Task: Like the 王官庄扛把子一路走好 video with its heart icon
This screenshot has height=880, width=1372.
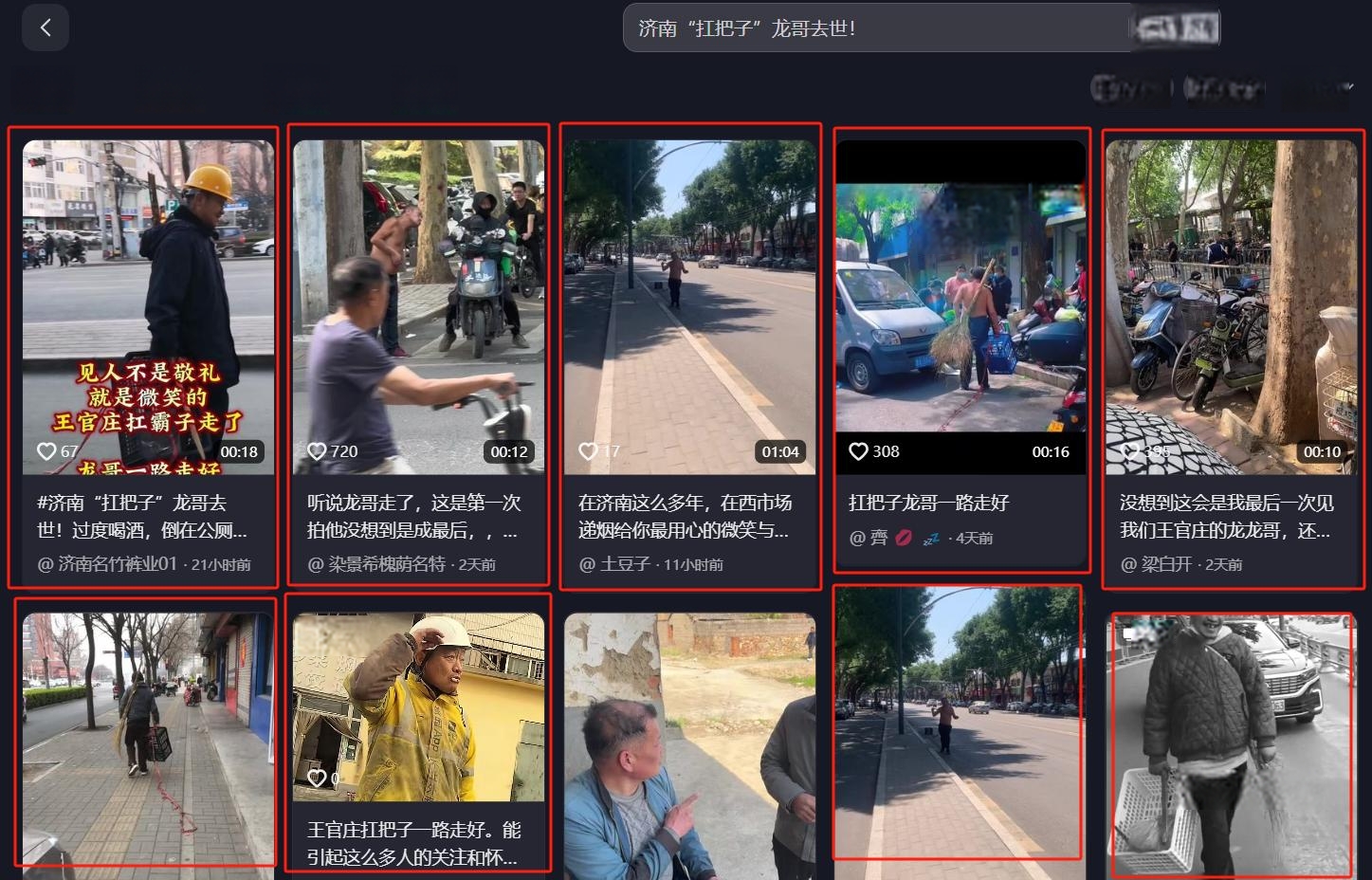Action: coord(317,779)
